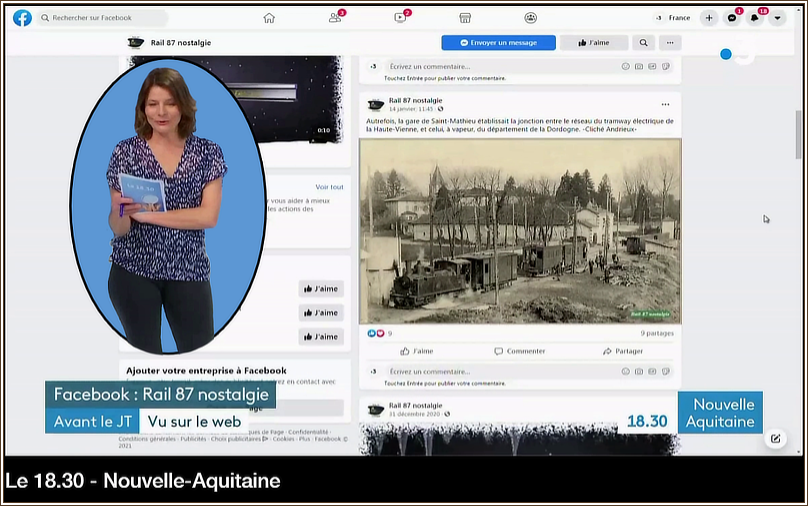Open the Home feed icon

coord(269,17)
